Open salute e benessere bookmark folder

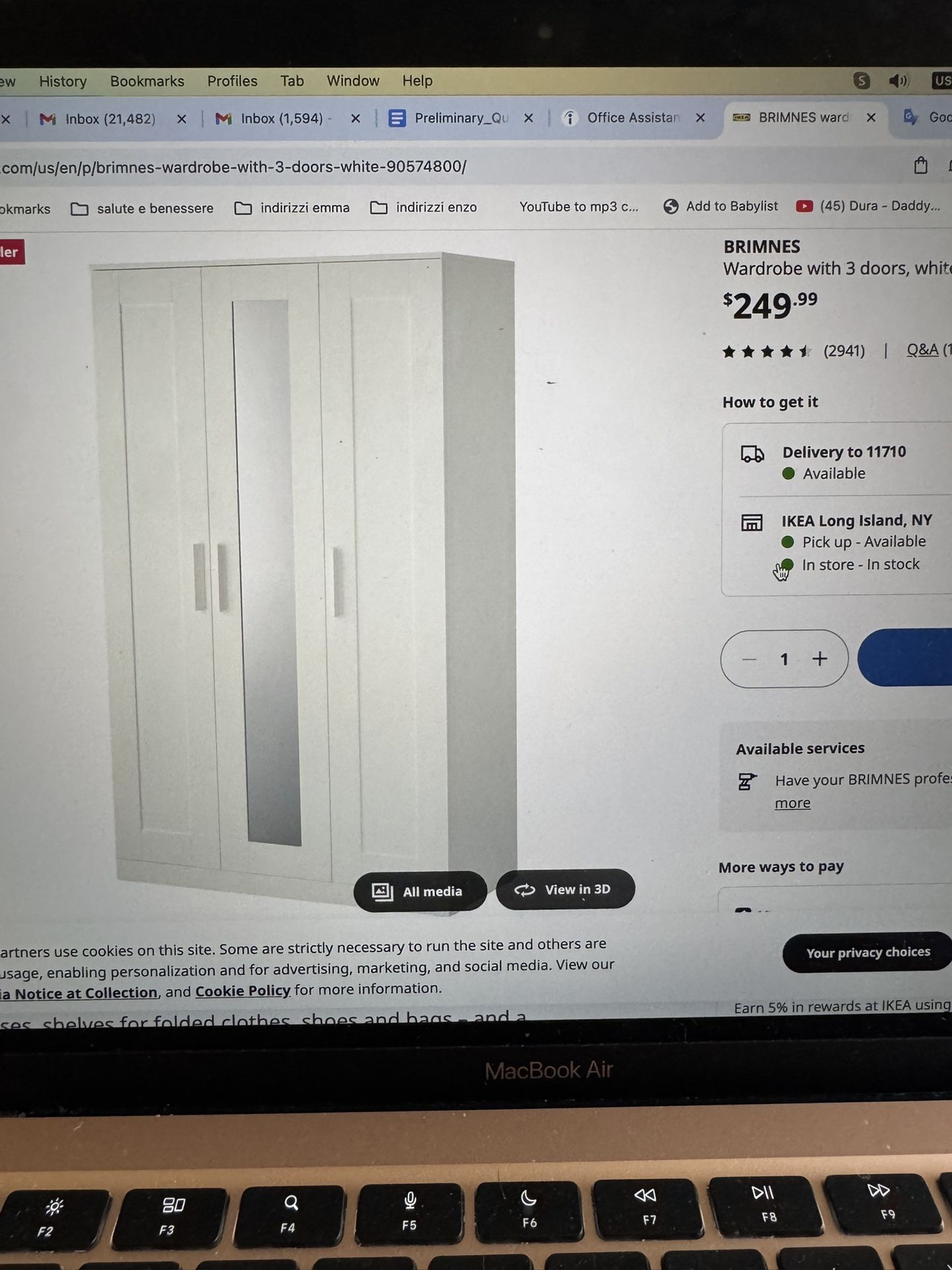tap(143, 208)
